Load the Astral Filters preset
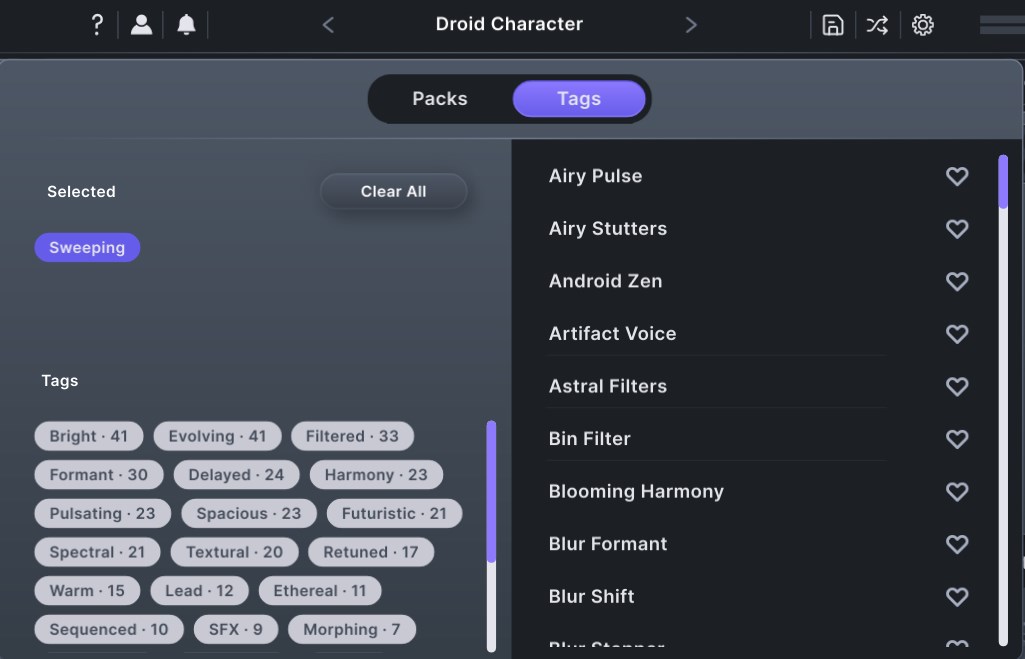Image resolution: width=1025 pixels, height=659 pixels. [x=608, y=386]
